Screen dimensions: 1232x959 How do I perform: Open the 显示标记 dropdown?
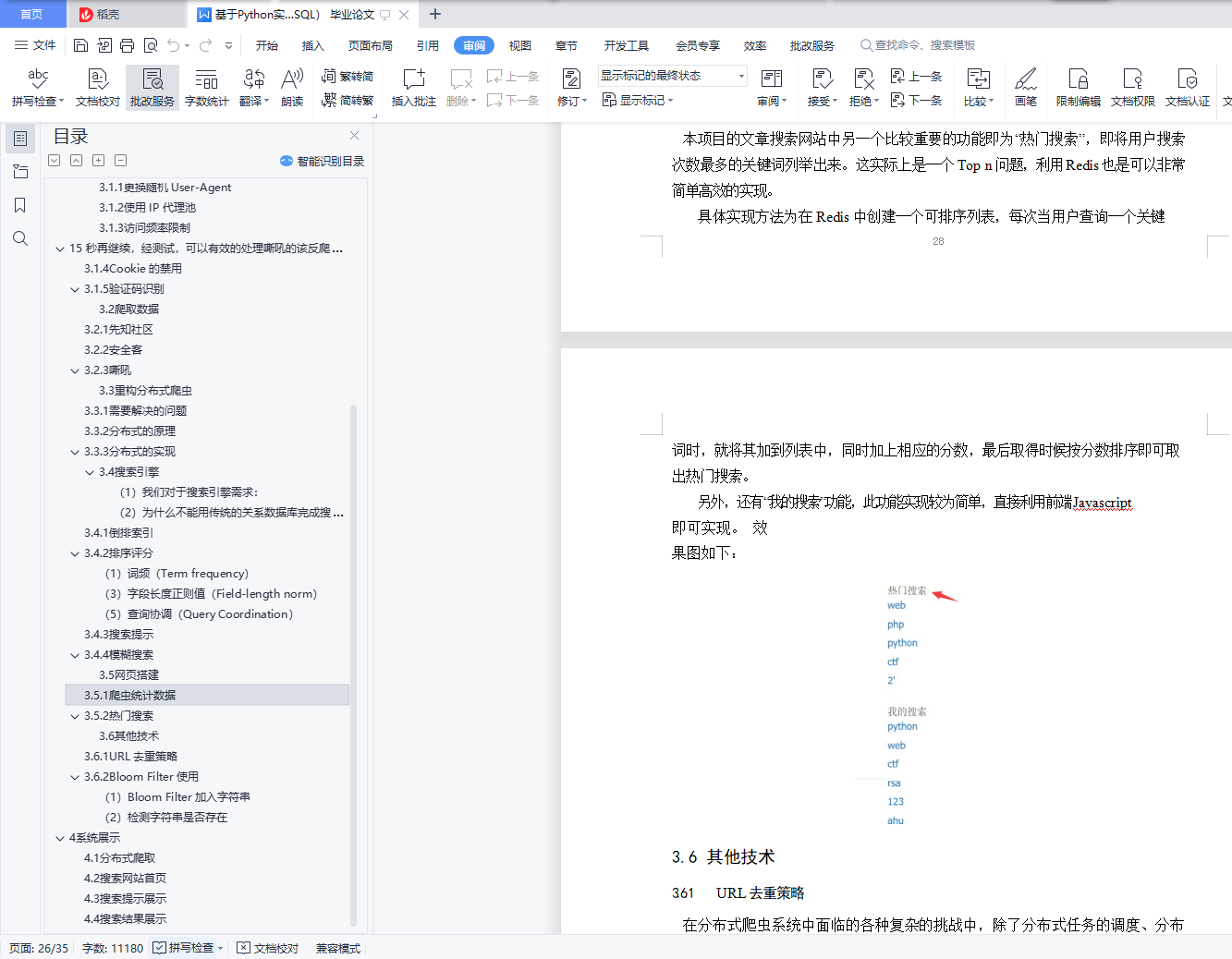tap(638, 101)
